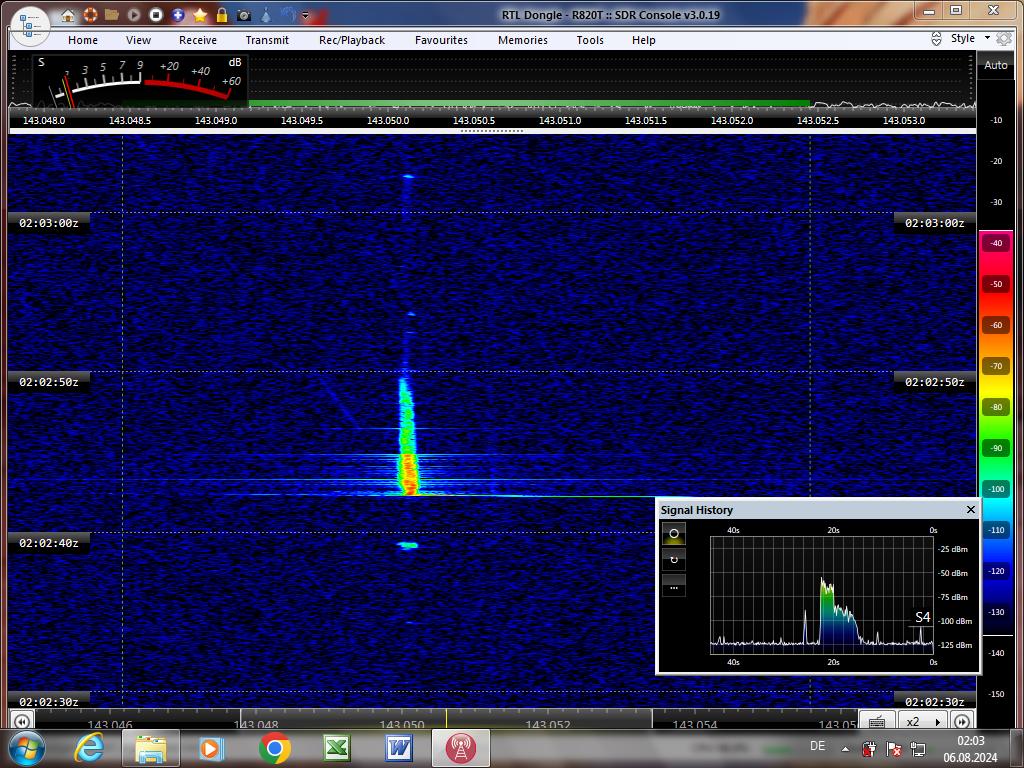The width and height of the screenshot is (1024, 768).
Task: Click the gear icon next to Style
Action: 1004,39
